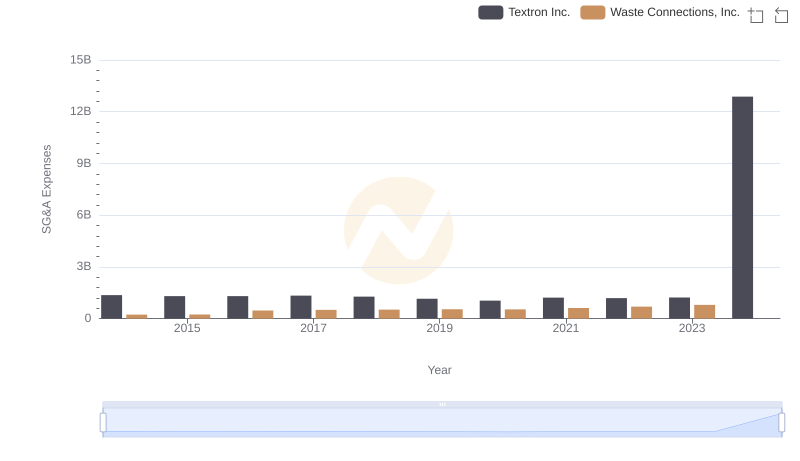Image resolution: width=800 pixels, height=461 pixels.
Task: Click the 2022 Textron bar
Action: pos(616,309)
